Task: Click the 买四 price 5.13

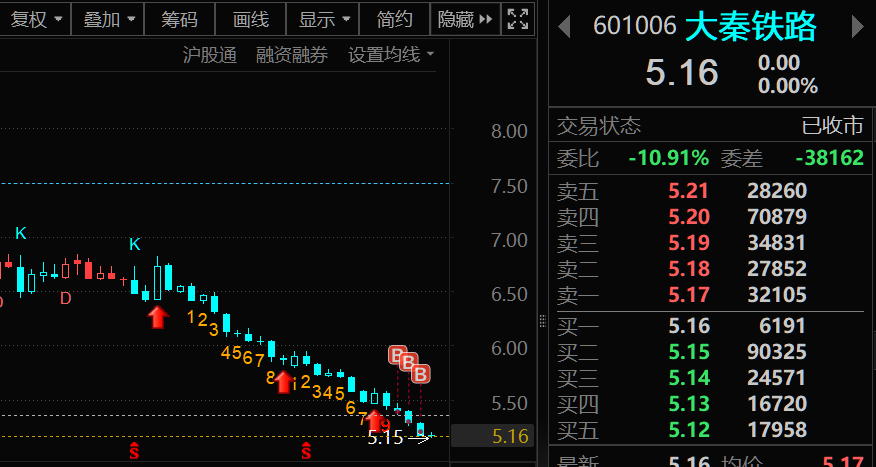Action: pyautogui.click(x=688, y=404)
